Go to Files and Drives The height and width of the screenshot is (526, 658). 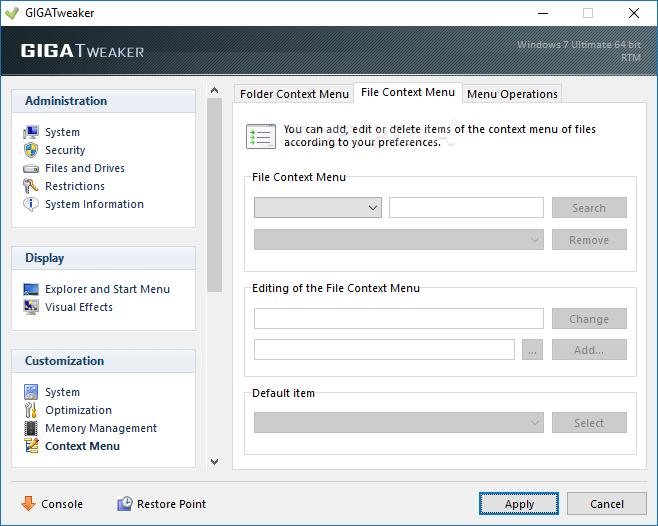(x=85, y=168)
